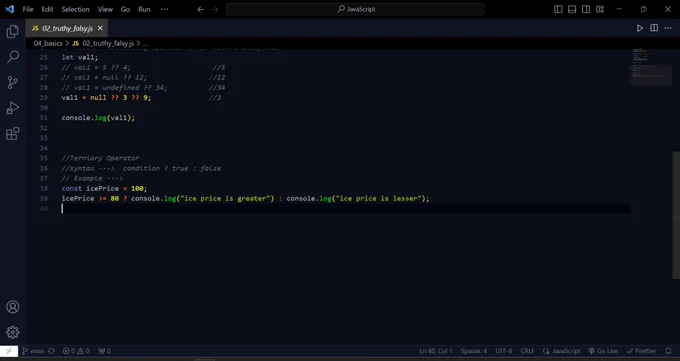Toggle the bottom panel layout icon
Viewport: 680px width, 361px height.
pyautogui.click(x=572, y=9)
